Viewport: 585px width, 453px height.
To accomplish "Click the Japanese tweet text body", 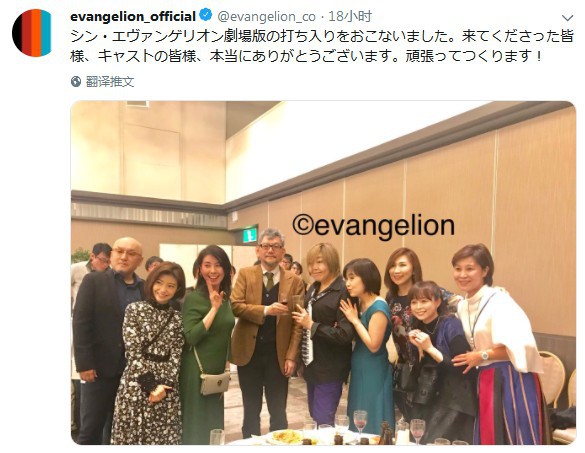I will pos(322,47).
